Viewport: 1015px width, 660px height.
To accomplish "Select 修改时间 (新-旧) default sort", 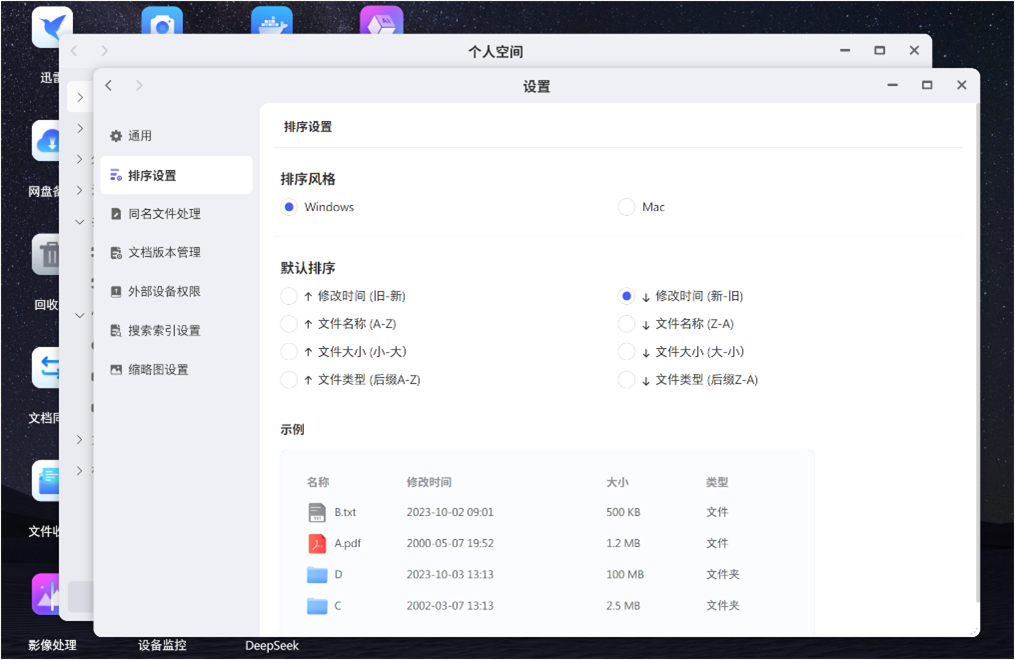I will point(627,296).
